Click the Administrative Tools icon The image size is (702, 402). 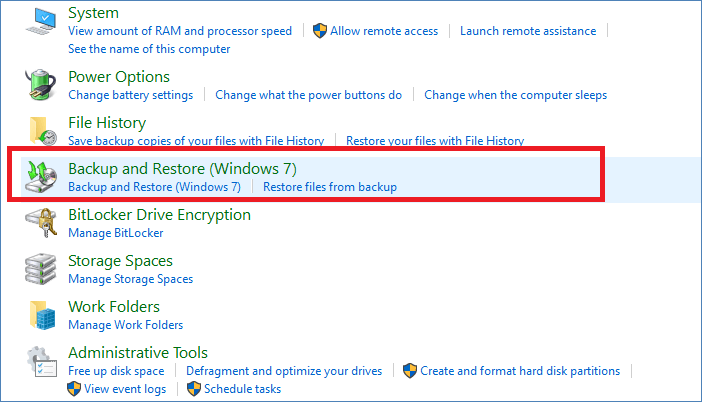[x=41, y=362]
